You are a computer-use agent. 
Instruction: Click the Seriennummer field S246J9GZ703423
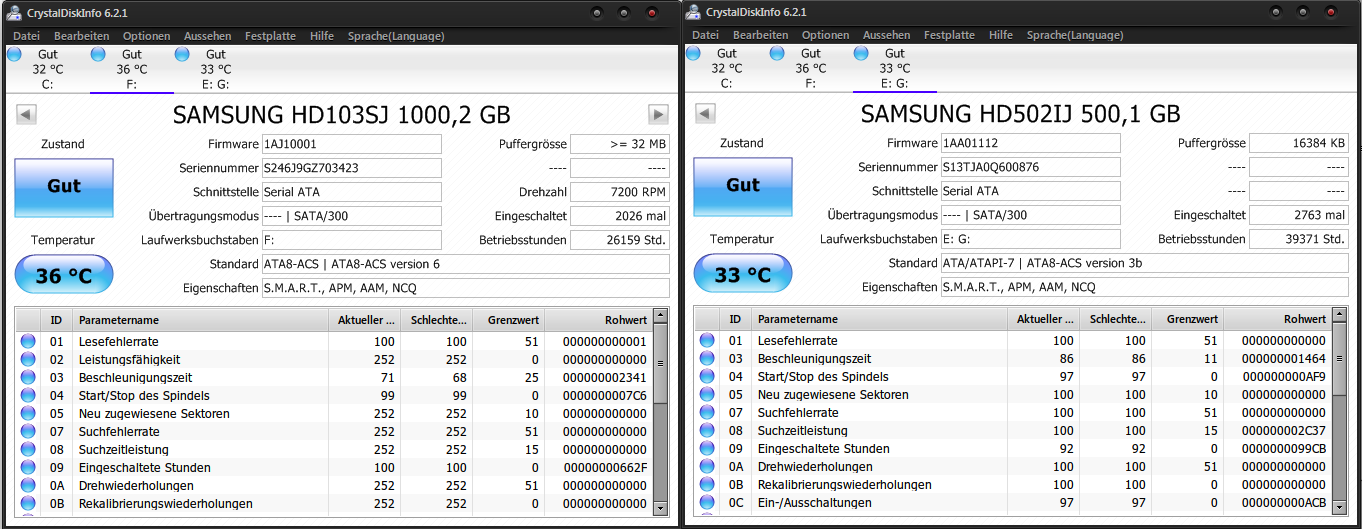351,168
